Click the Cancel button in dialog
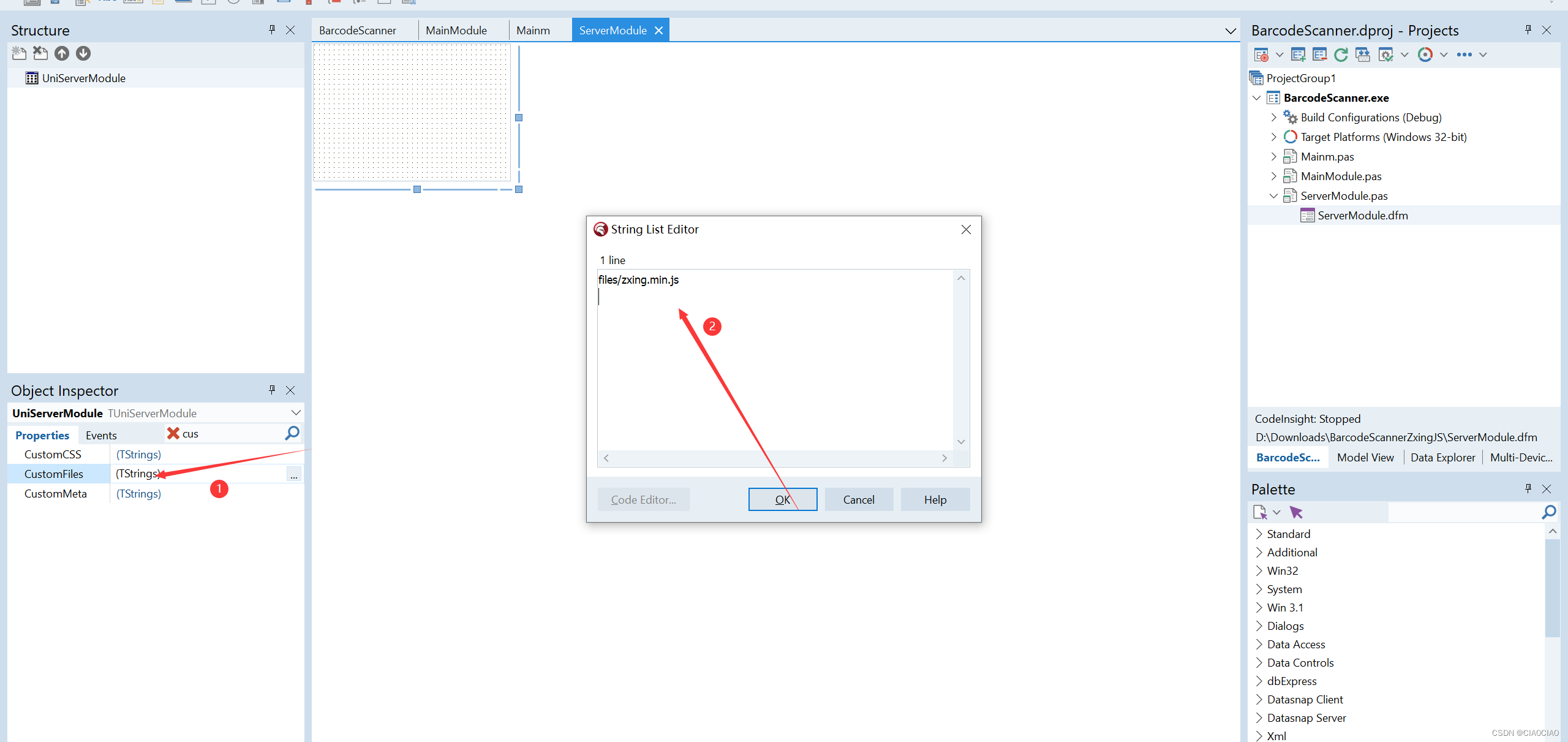1568x742 pixels. tap(858, 499)
